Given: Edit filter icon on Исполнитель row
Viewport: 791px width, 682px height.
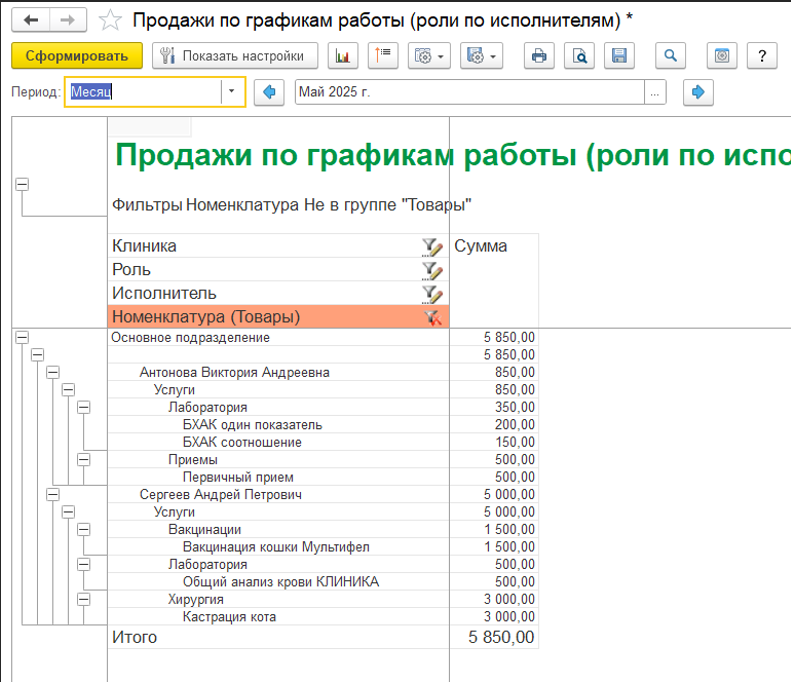Looking at the screenshot, I should [x=432, y=295].
